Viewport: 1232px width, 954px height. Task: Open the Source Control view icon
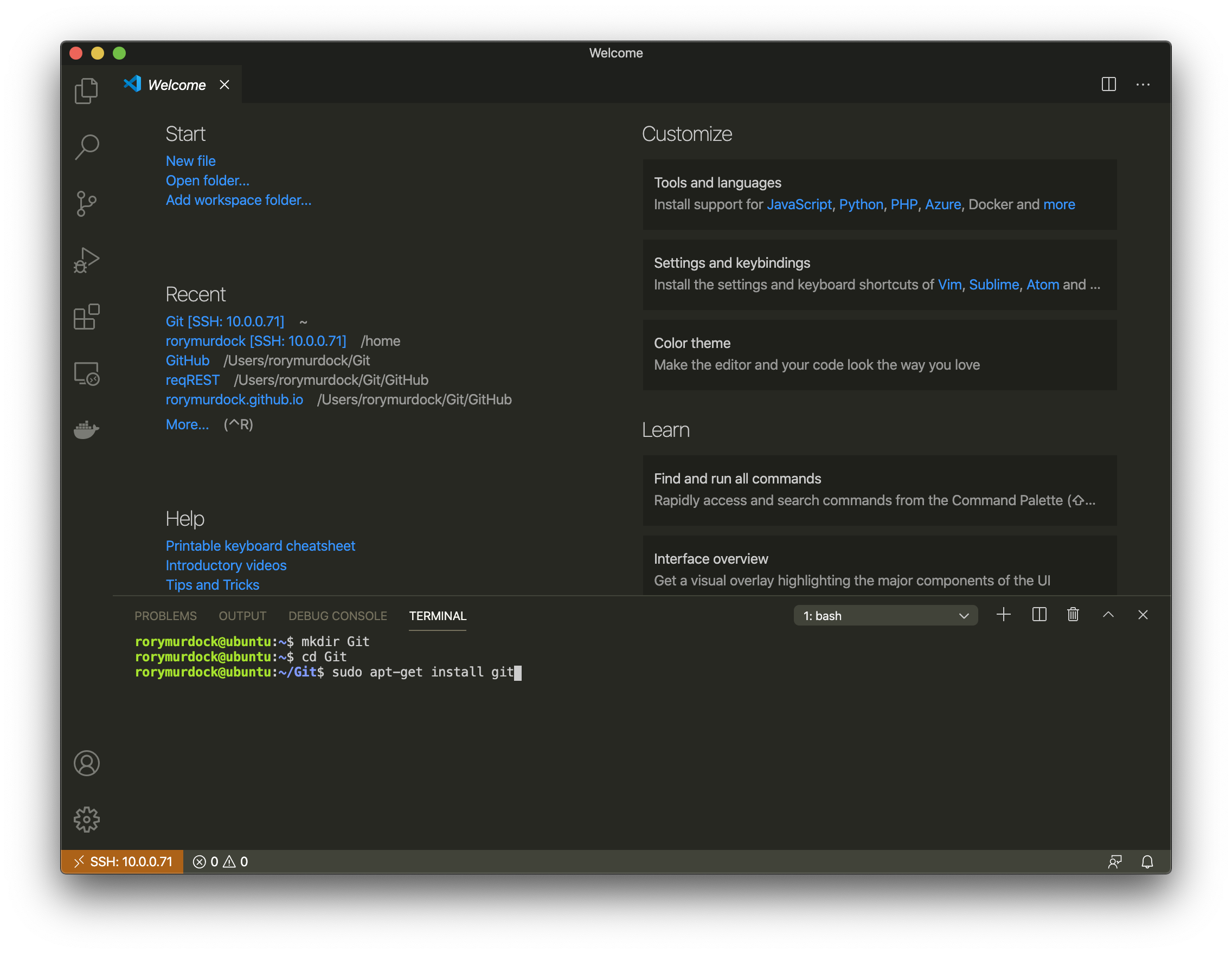tap(86, 204)
